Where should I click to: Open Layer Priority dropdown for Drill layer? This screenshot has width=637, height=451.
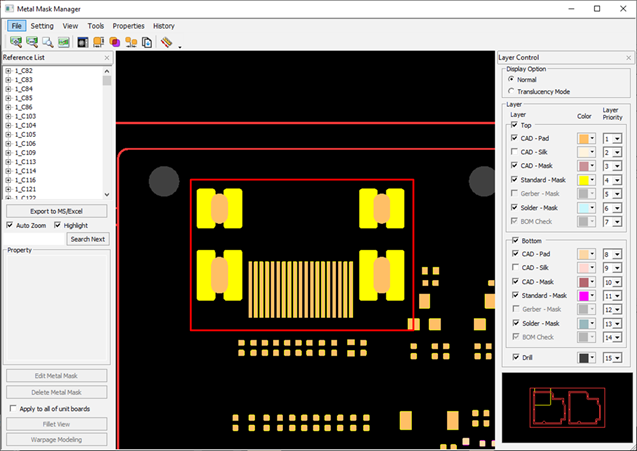pyautogui.click(x=616, y=358)
